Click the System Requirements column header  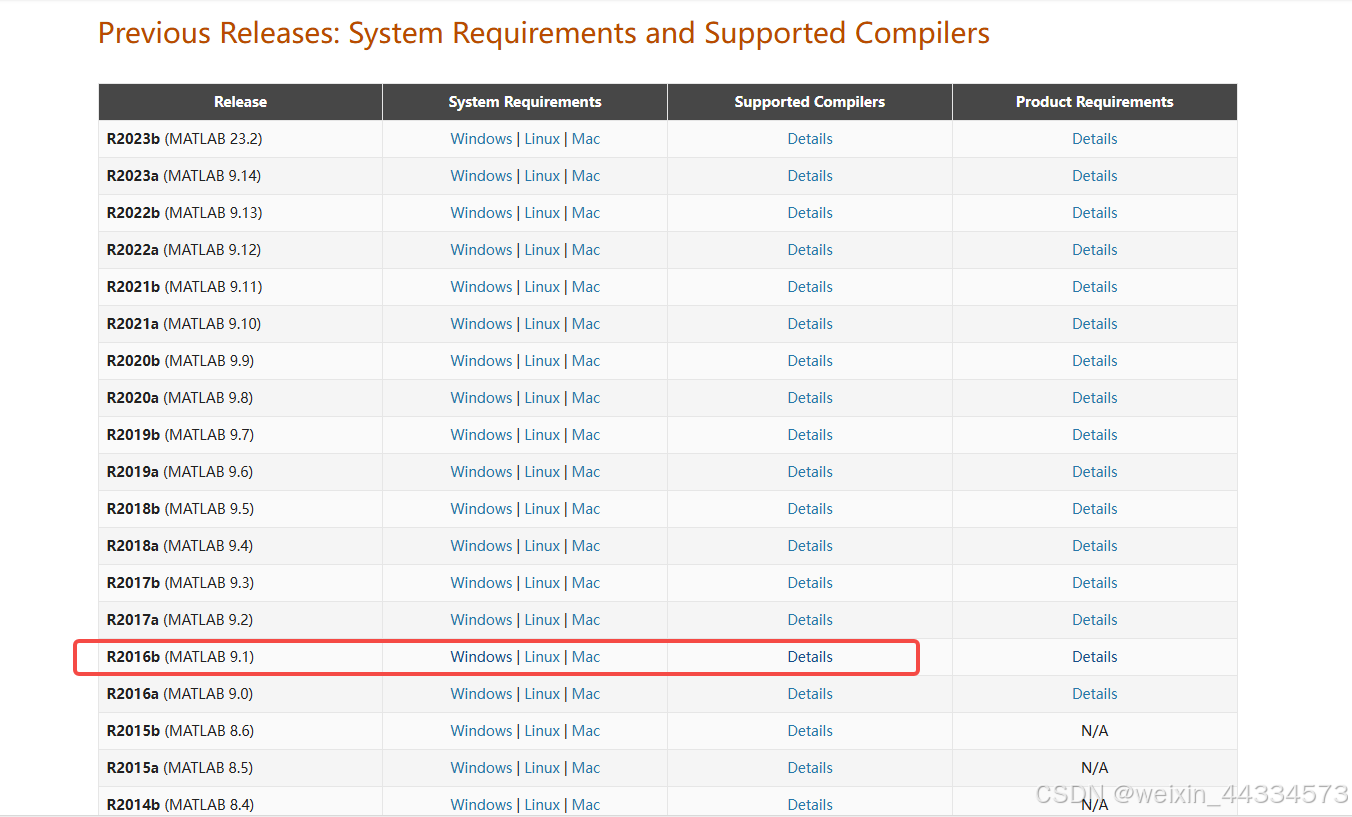point(525,102)
